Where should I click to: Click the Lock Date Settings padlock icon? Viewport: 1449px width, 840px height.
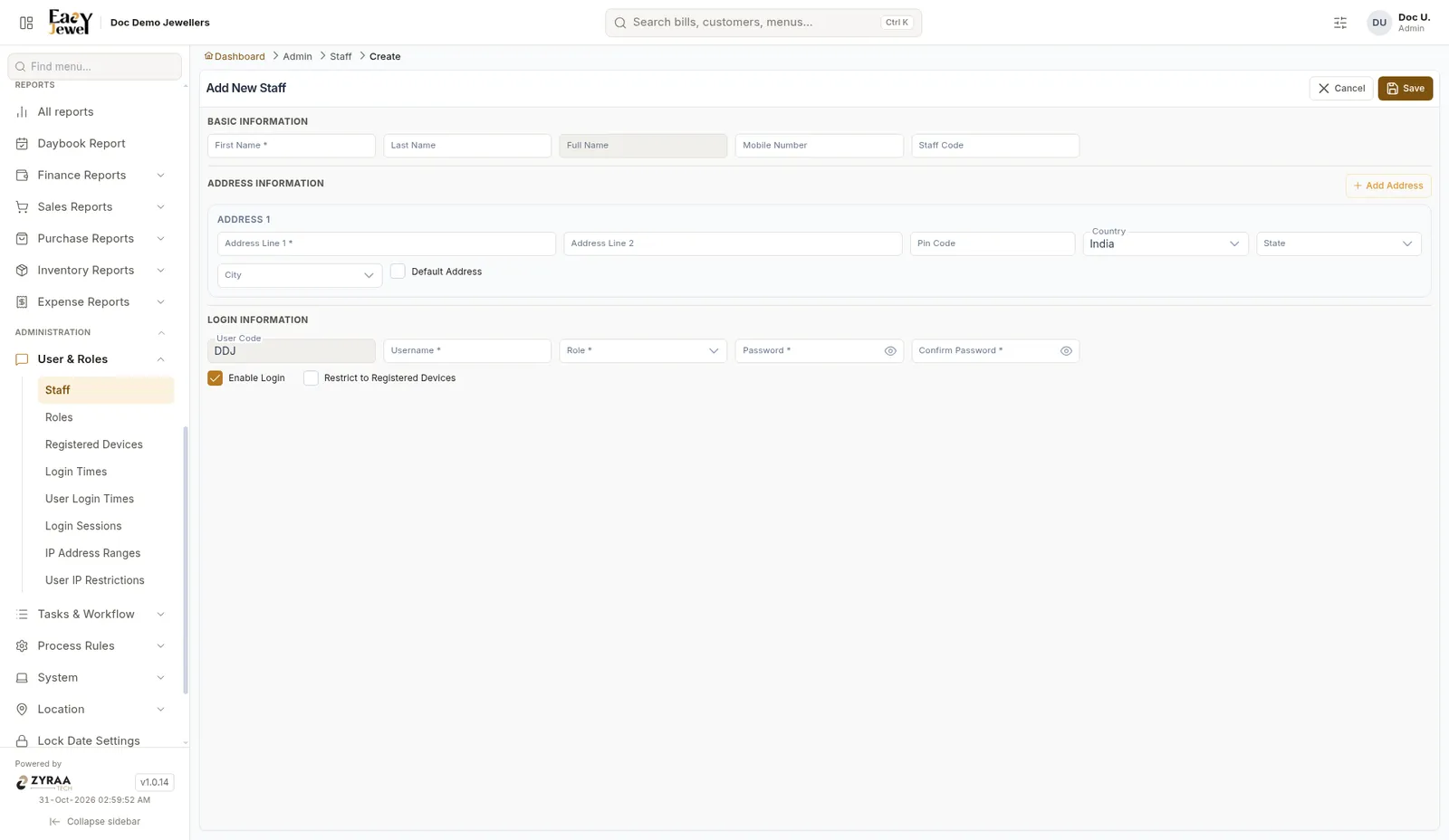coord(22,740)
